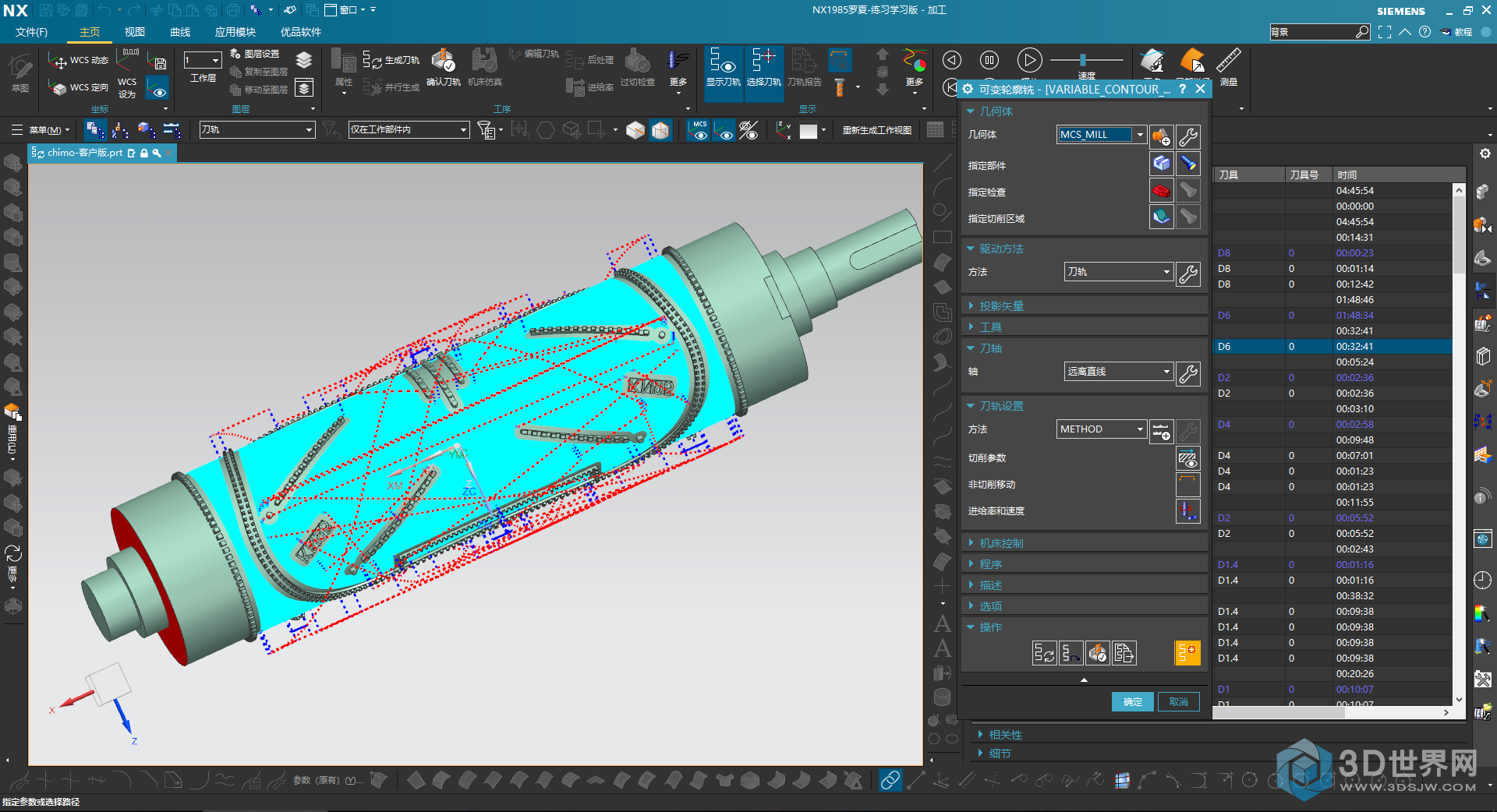Screen dimensions: 1497x812
Task: Click Regenerate Work View (重新生成工作视图)
Action: tap(877, 130)
